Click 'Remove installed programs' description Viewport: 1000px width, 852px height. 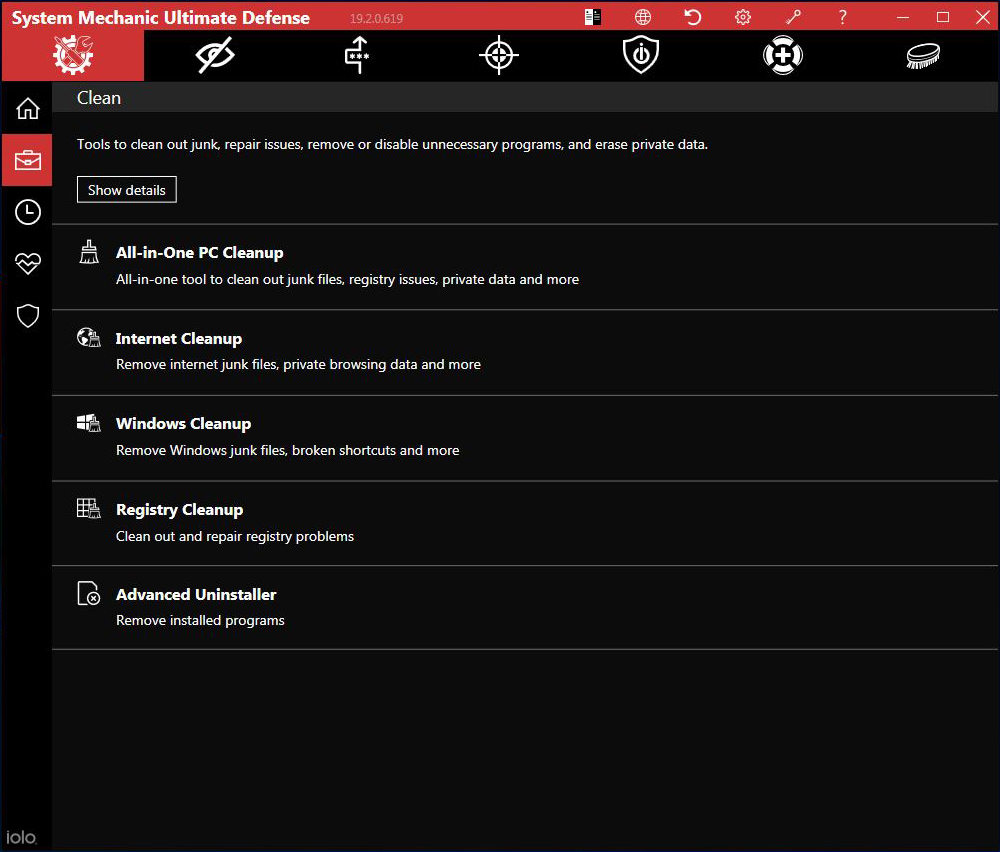(x=200, y=621)
